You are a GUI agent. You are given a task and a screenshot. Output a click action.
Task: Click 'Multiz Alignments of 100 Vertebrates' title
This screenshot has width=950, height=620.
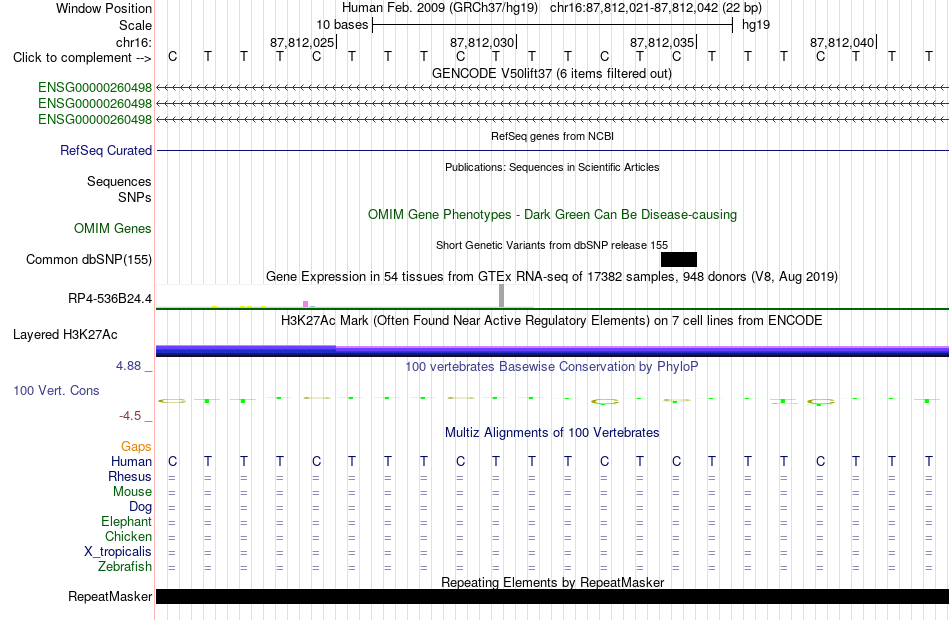pyautogui.click(x=552, y=433)
